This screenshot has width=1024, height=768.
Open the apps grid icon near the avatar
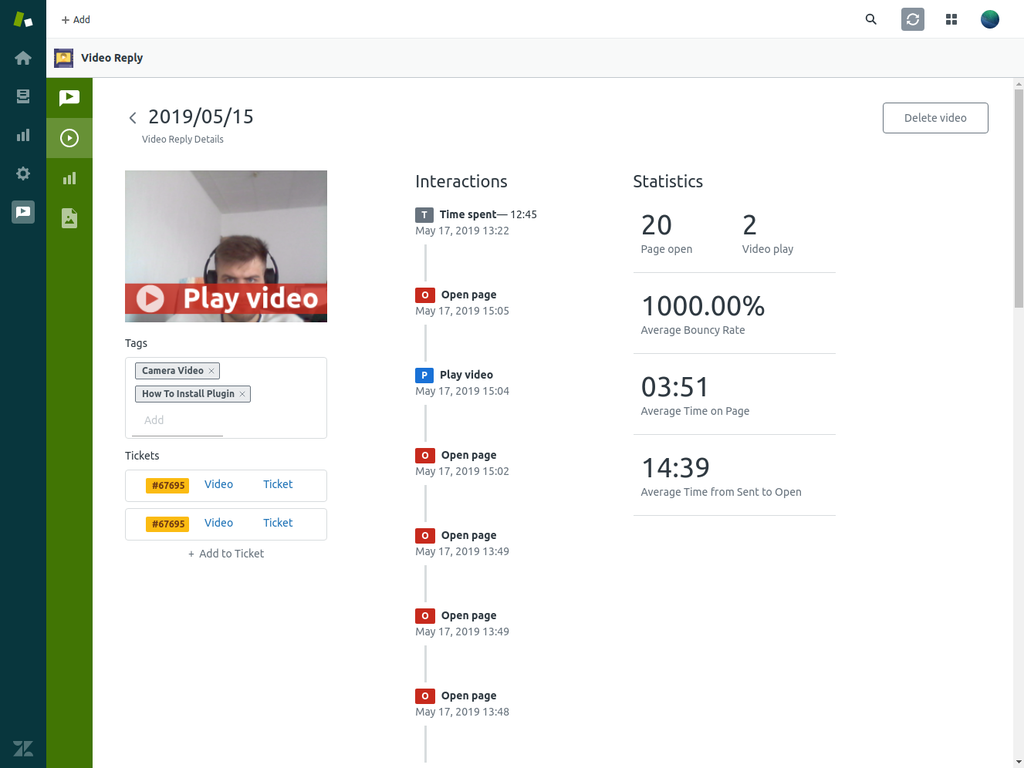(x=951, y=19)
